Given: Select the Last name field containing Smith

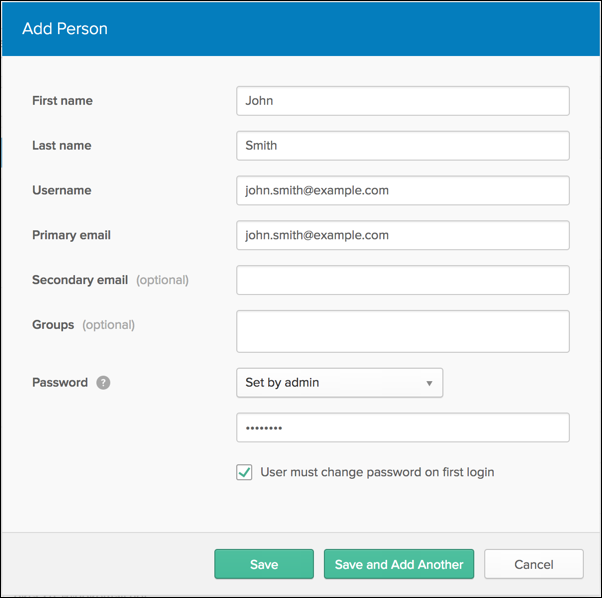Looking at the screenshot, I should coord(403,146).
